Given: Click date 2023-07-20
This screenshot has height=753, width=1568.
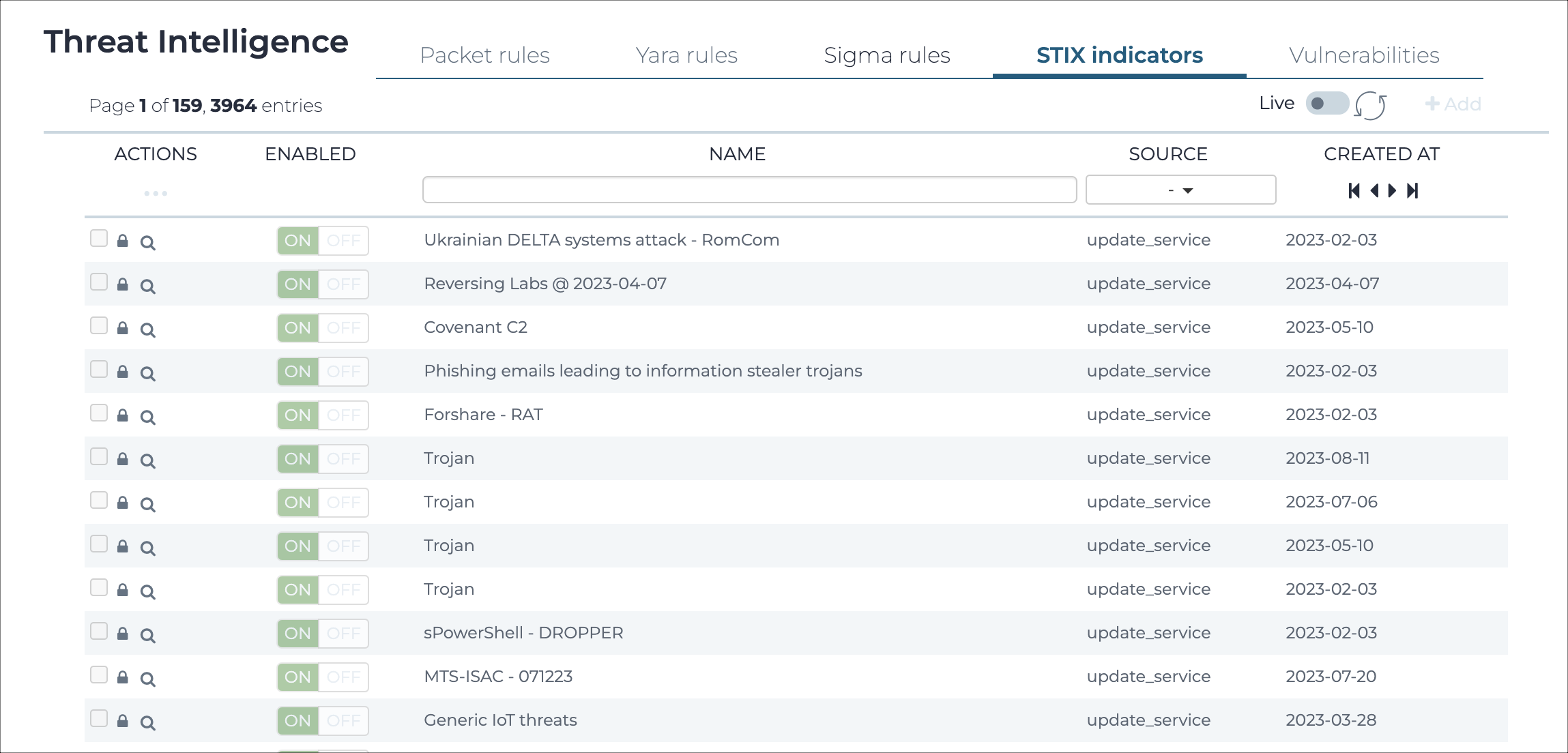Looking at the screenshot, I should (1331, 677).
